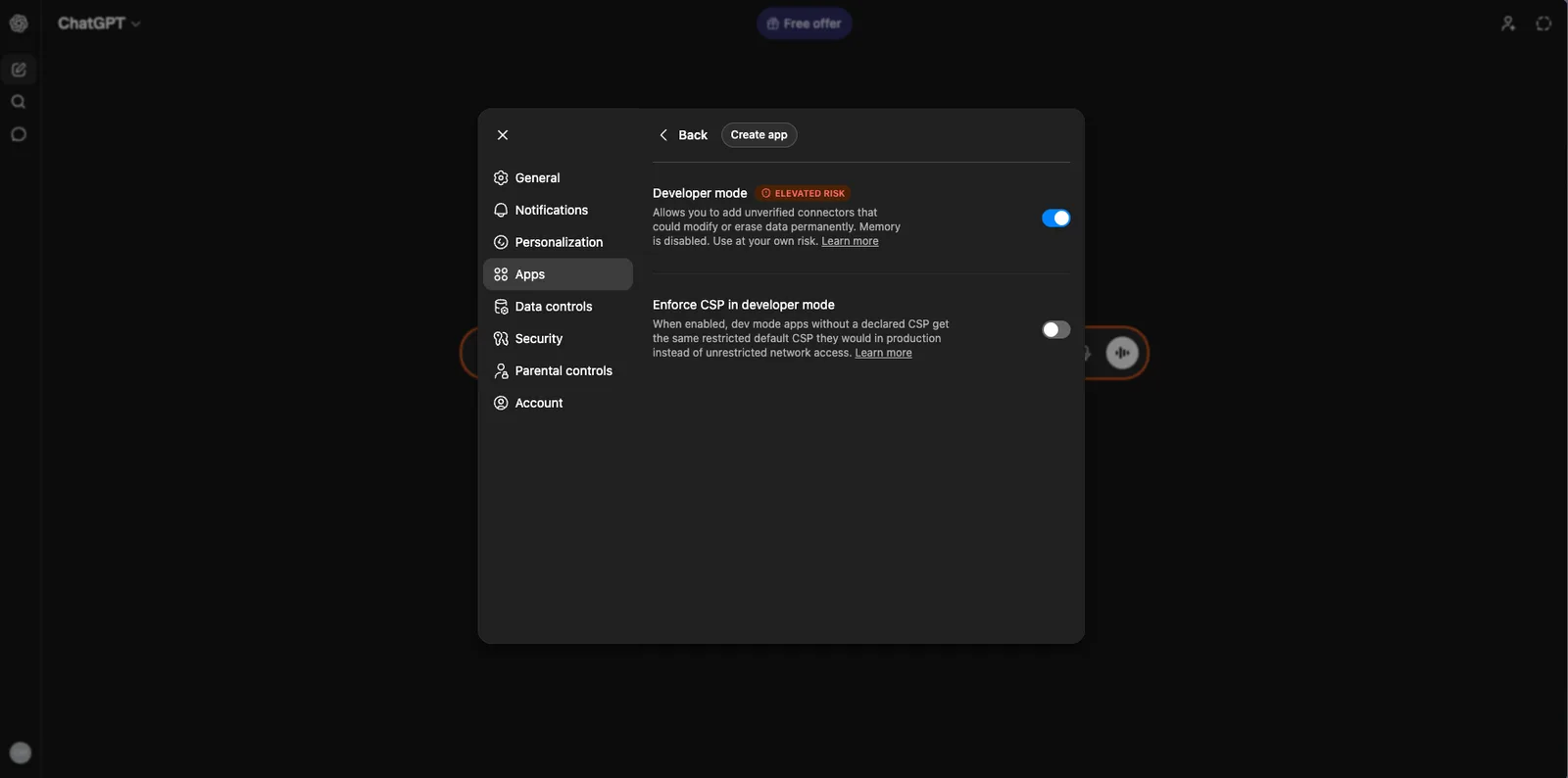Screen dimensions: 1568x778
Task: Open the Data controls tab
Action: point(558,307)
